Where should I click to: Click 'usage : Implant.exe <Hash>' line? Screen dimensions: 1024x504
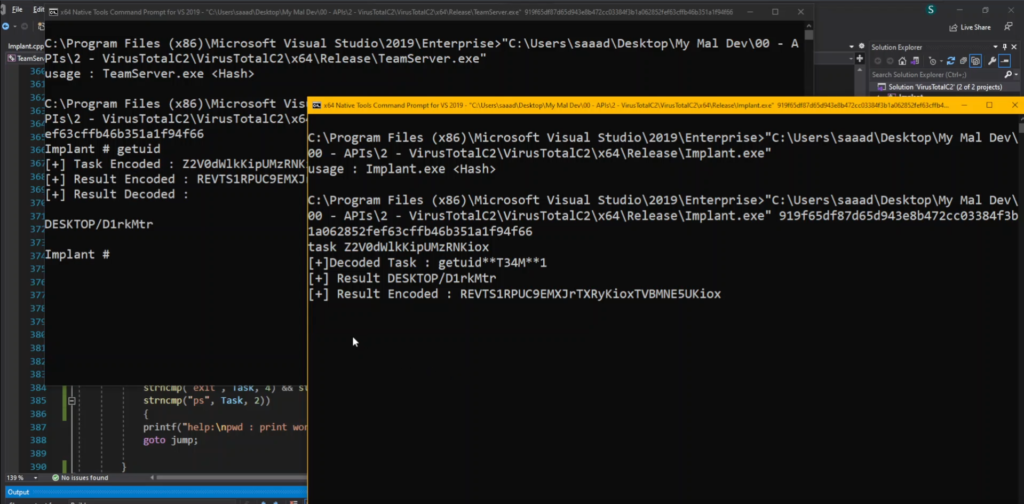[402, 169]
